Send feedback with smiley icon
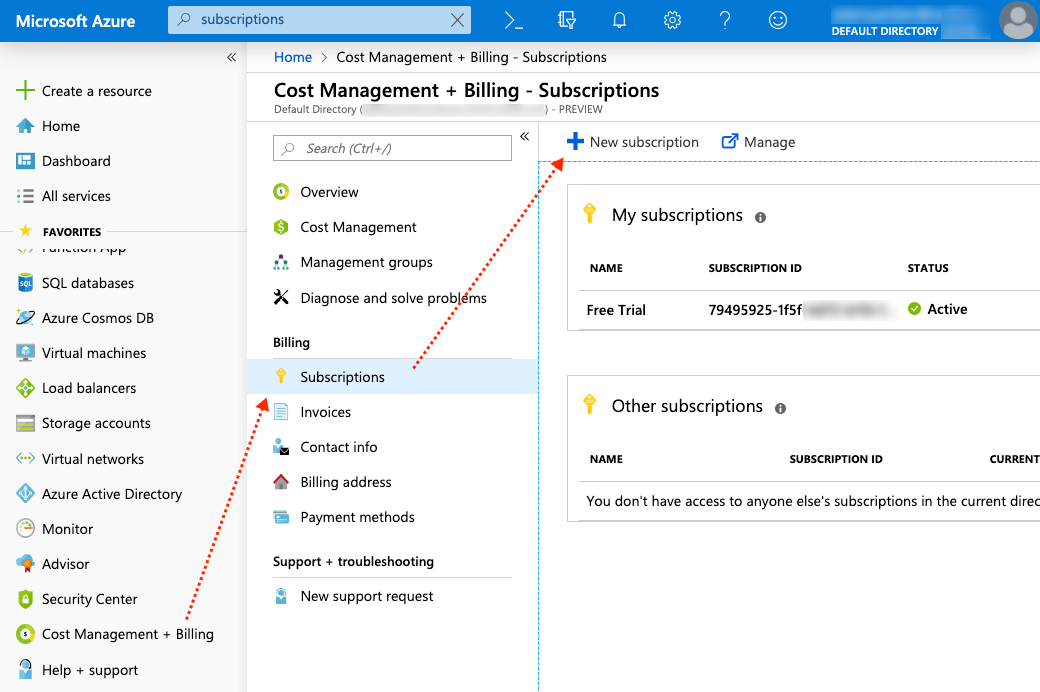 [x=778, y=21]
